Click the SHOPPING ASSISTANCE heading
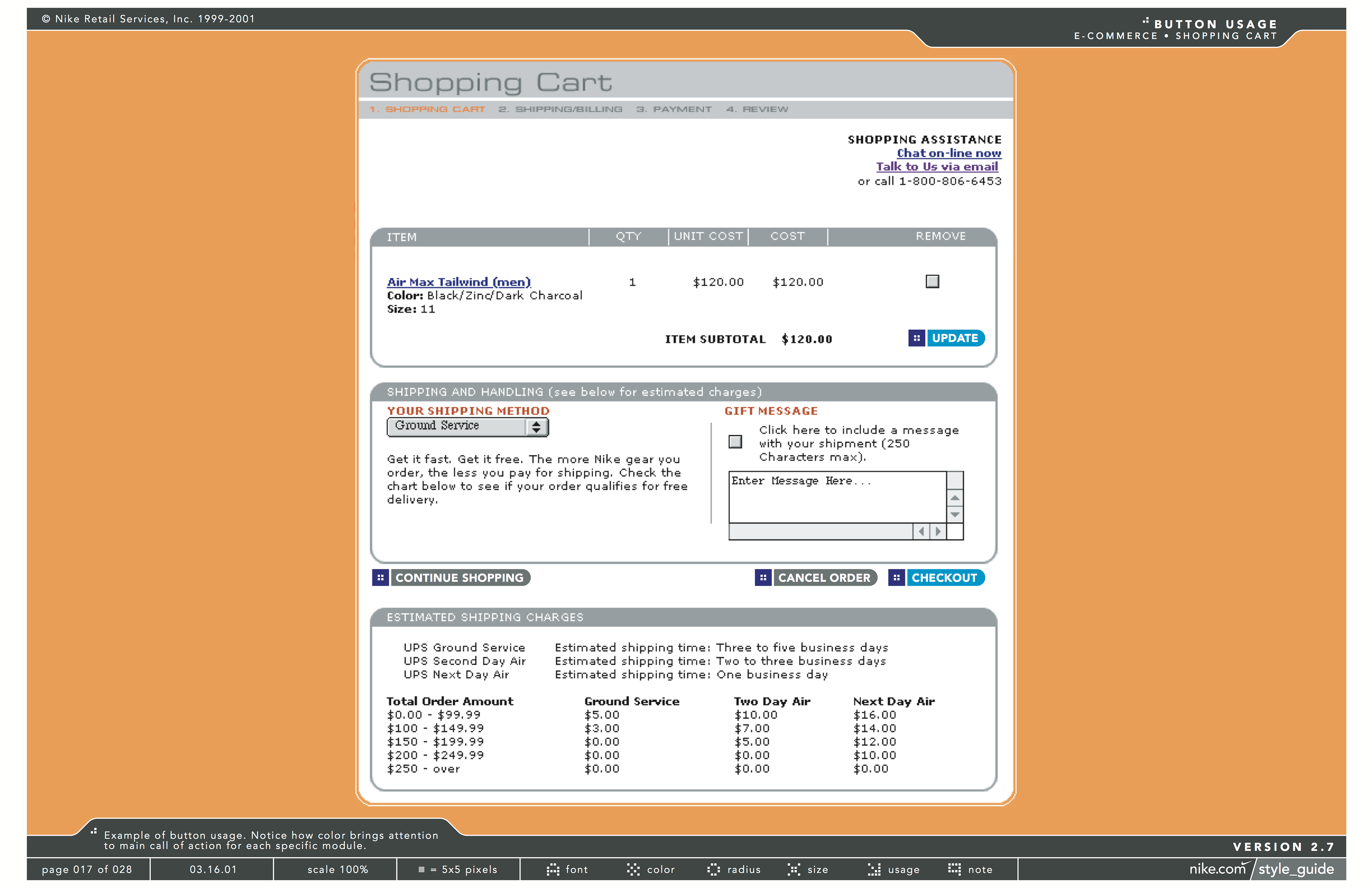Viewport: 1372px width, 888px height. click(925, 139)
